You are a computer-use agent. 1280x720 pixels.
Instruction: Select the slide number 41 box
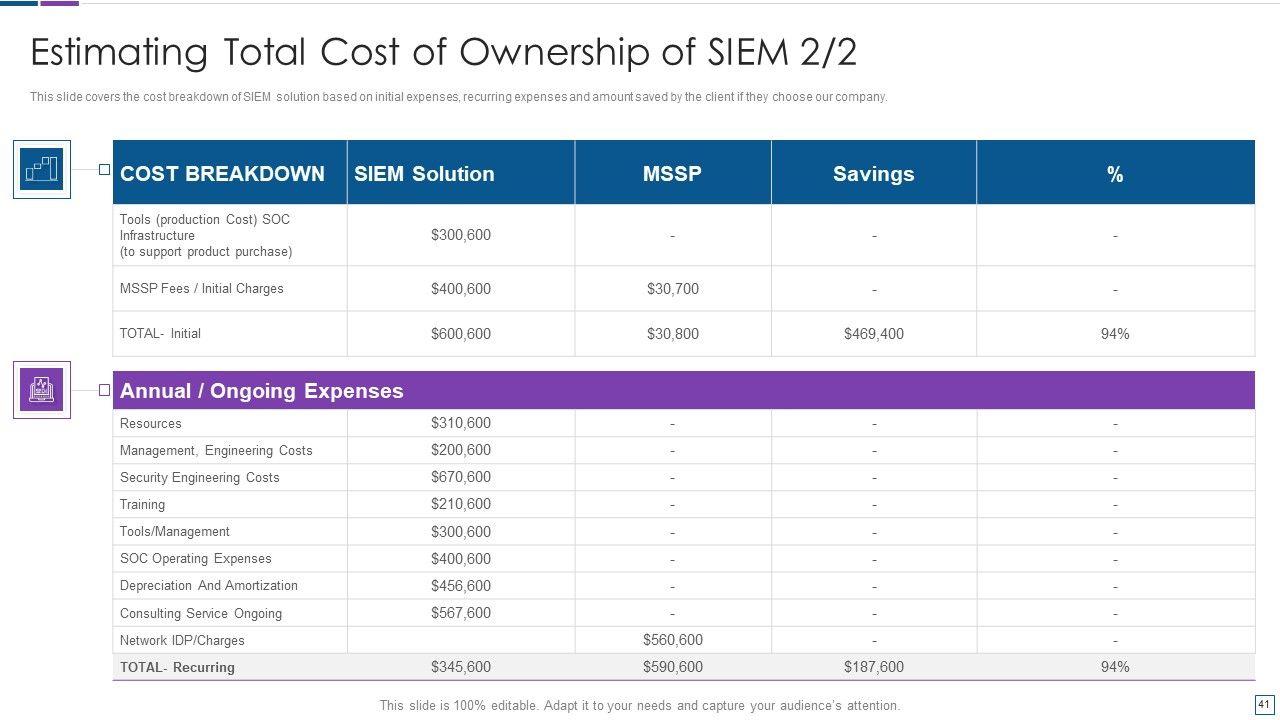click(x=1263, y=704)
